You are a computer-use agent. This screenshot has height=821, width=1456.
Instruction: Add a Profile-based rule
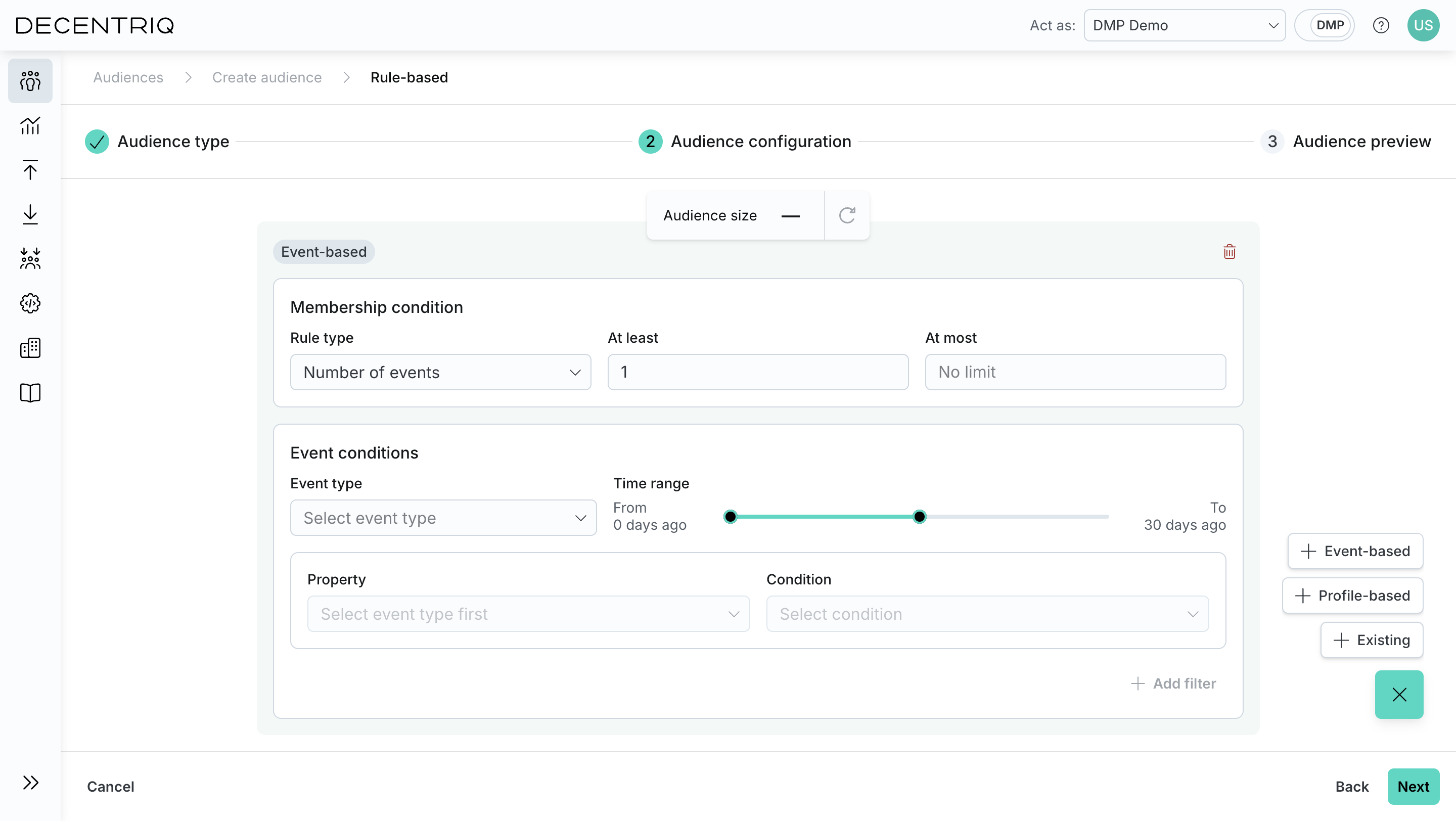[x=1352, y=596]
